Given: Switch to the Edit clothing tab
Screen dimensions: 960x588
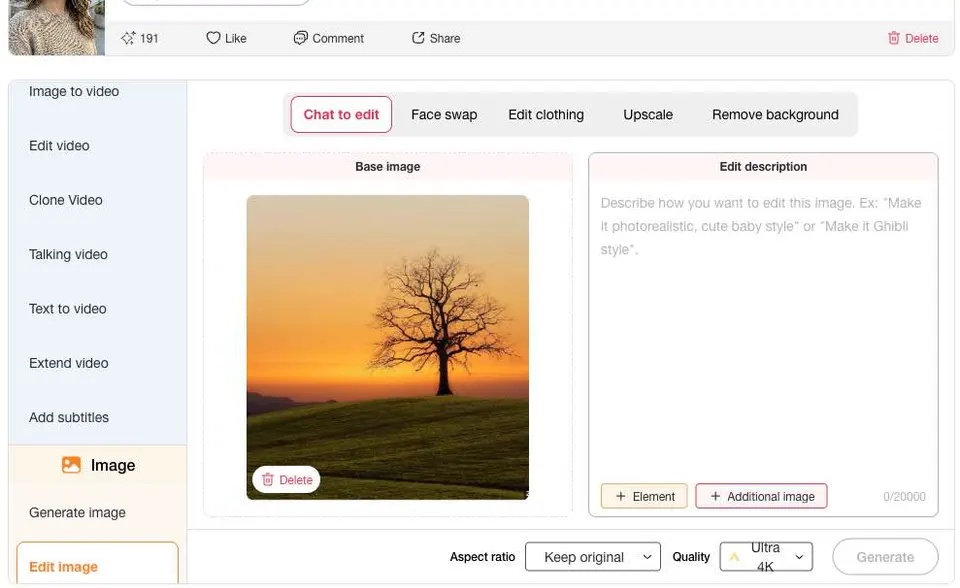Looking at the screenshot, I should [546, 115].
